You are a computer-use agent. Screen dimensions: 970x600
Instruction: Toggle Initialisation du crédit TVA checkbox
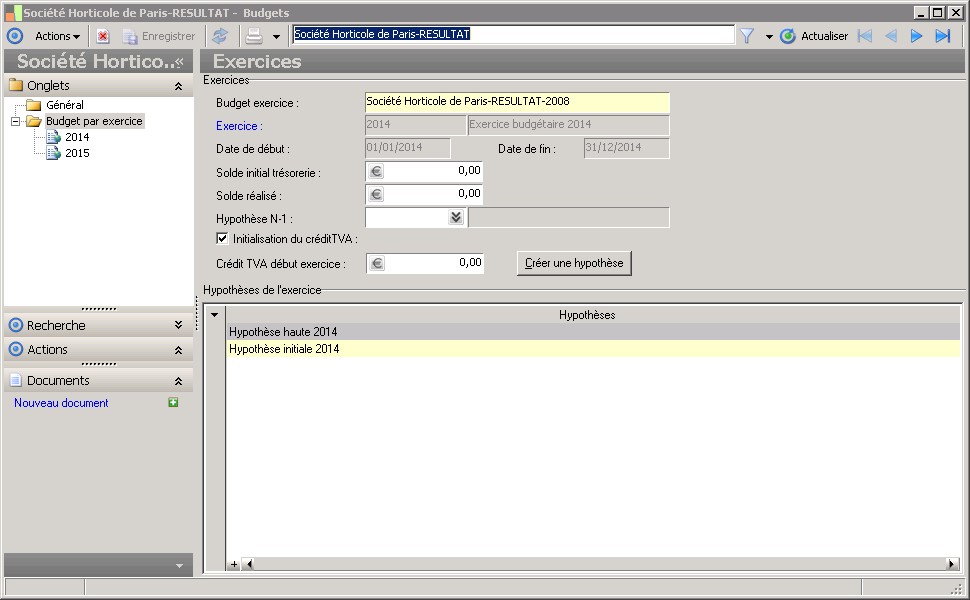(x=222, y=238)
